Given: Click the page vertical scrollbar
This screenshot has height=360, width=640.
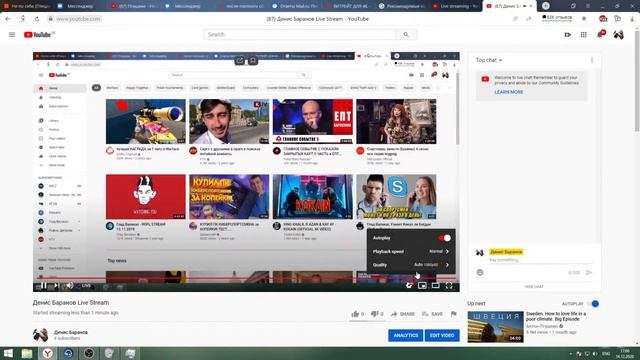Looking at the screenshot, I should 637,82.
